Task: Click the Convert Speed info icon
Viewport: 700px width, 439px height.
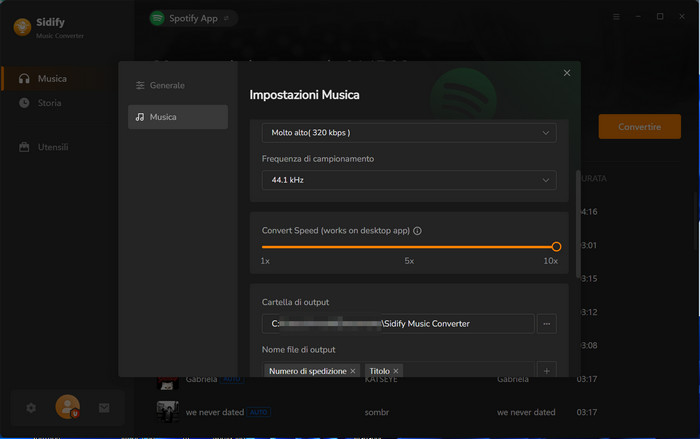Action: click(x=417, y=231)
